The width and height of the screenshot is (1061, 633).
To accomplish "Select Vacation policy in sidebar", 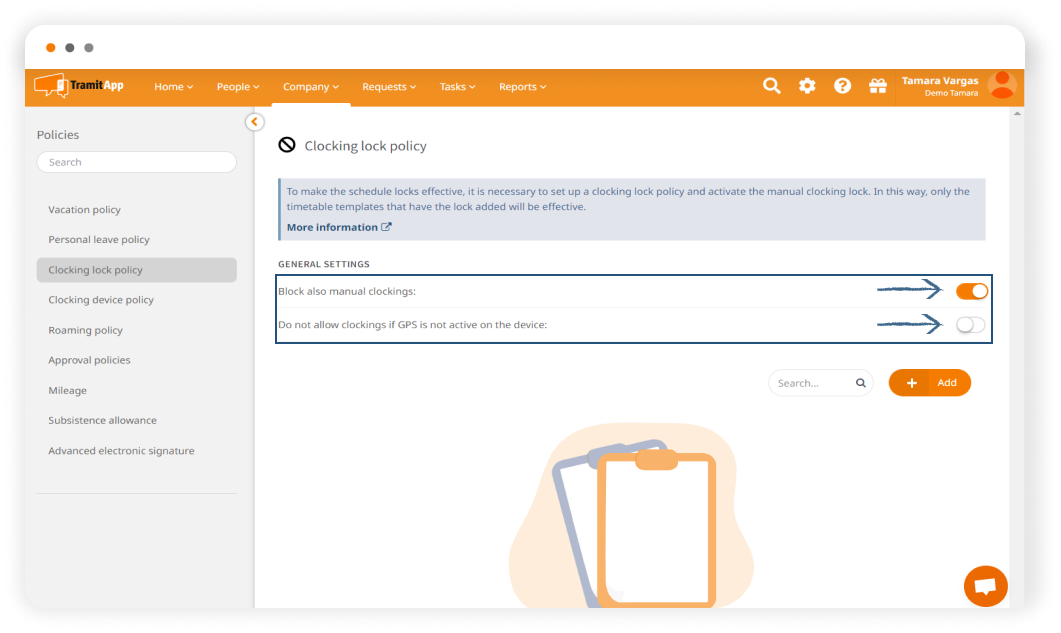I will coord(85,210).
